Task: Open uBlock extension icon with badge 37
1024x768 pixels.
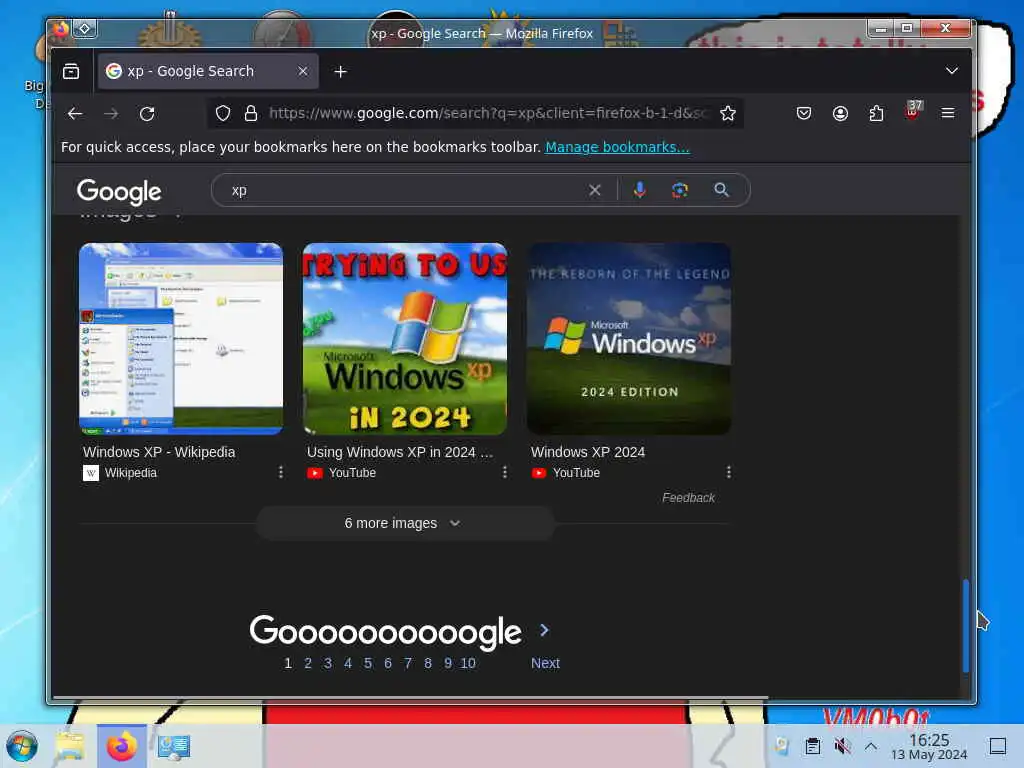Action: 913,110
